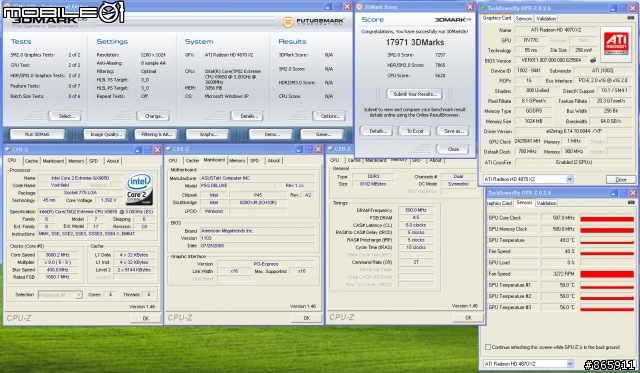Close the CPU-Z Mainboard window with X

[x=318, y=149]
